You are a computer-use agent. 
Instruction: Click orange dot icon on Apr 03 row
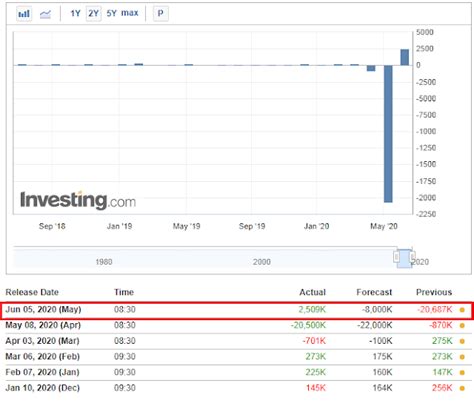tap(462, 341)
